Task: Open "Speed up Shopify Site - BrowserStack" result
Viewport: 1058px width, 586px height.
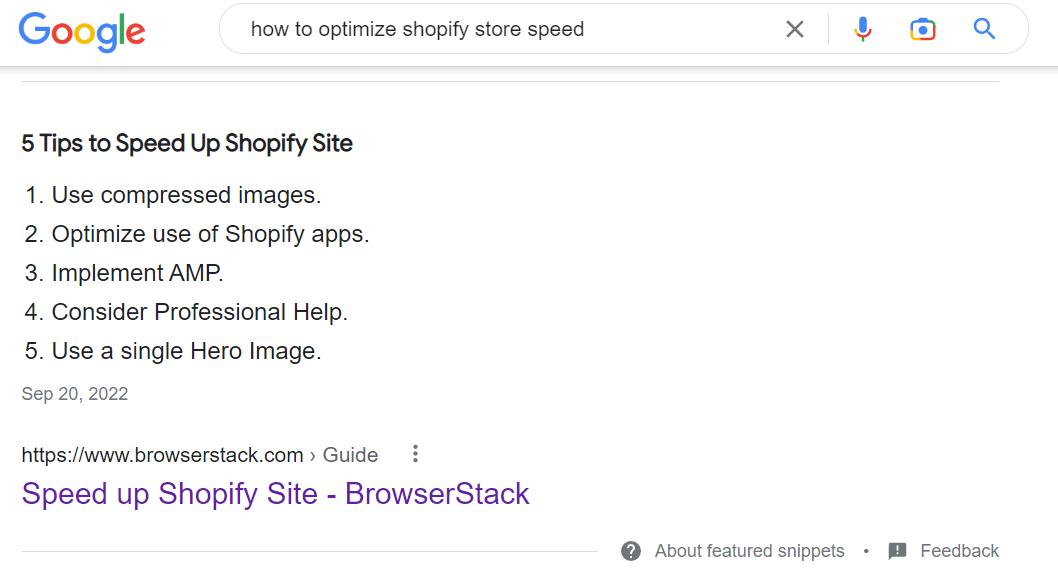Action: click(x=275, y=493)
